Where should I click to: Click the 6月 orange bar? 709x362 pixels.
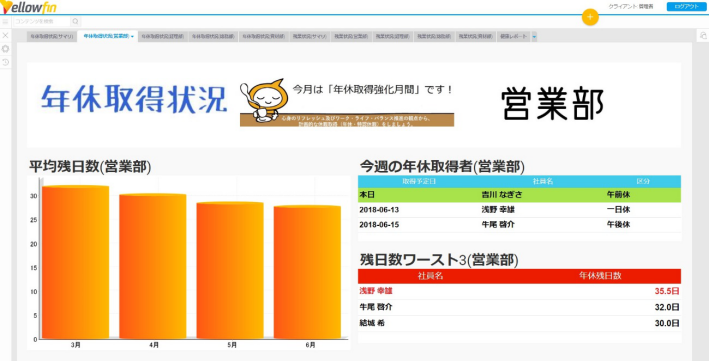(x=307, y=272)
